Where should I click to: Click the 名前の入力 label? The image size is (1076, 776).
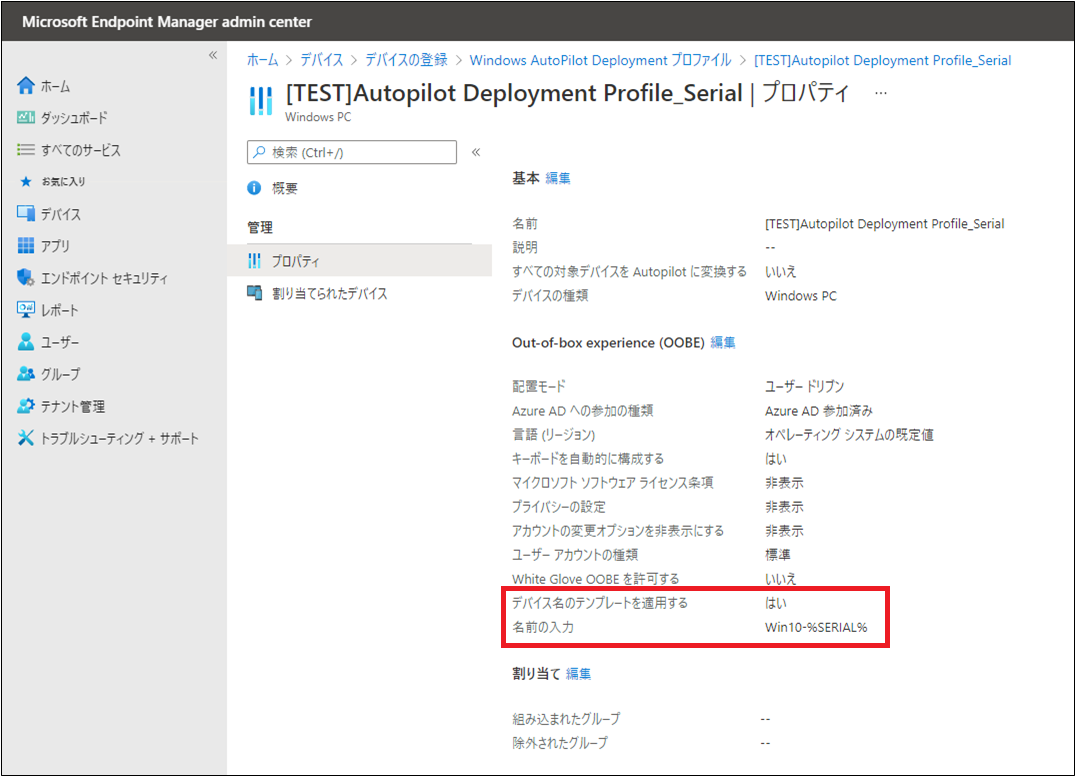[543, 627]
